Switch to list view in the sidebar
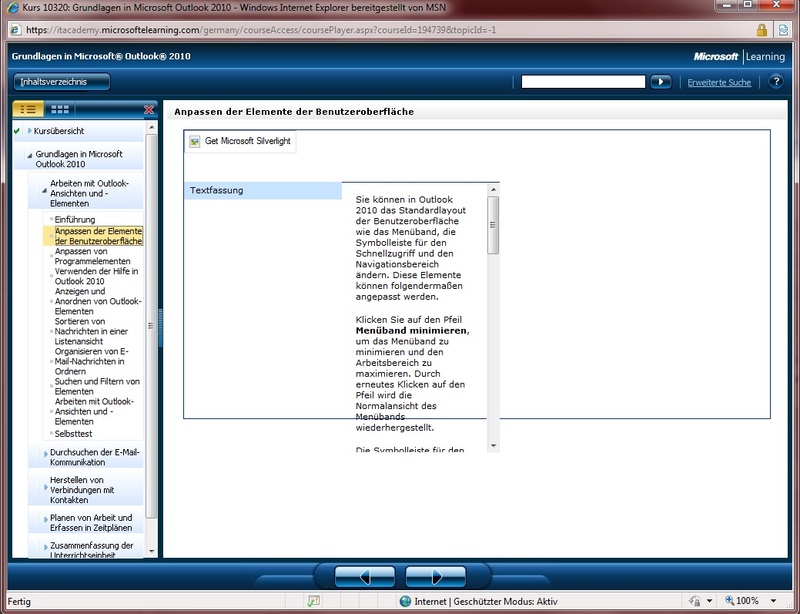Viewport: 800px width, 614px height. (29, 109)
